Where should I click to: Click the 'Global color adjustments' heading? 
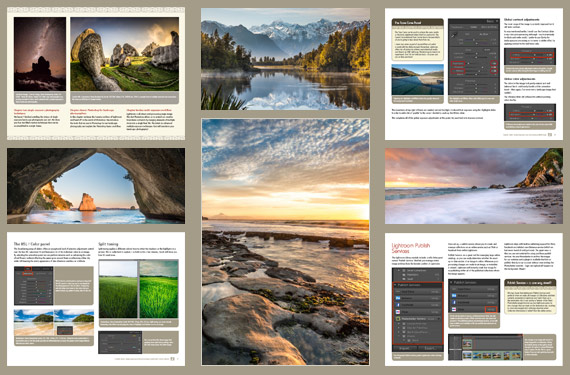point(519,79)
